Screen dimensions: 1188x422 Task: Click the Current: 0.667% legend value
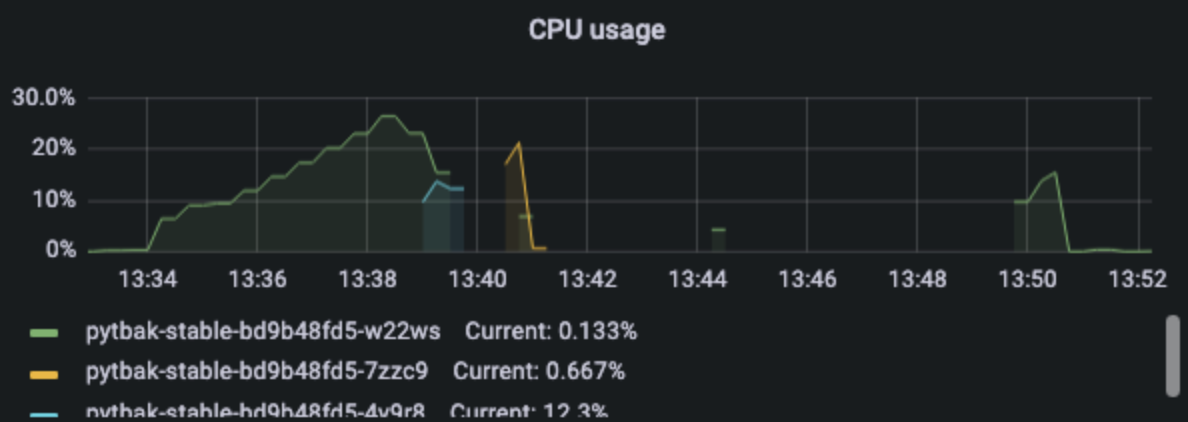(539, 372)
